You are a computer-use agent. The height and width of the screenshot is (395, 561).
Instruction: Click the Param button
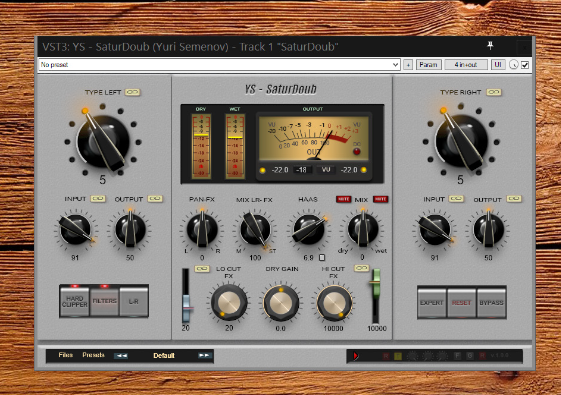tap(428, 65)
